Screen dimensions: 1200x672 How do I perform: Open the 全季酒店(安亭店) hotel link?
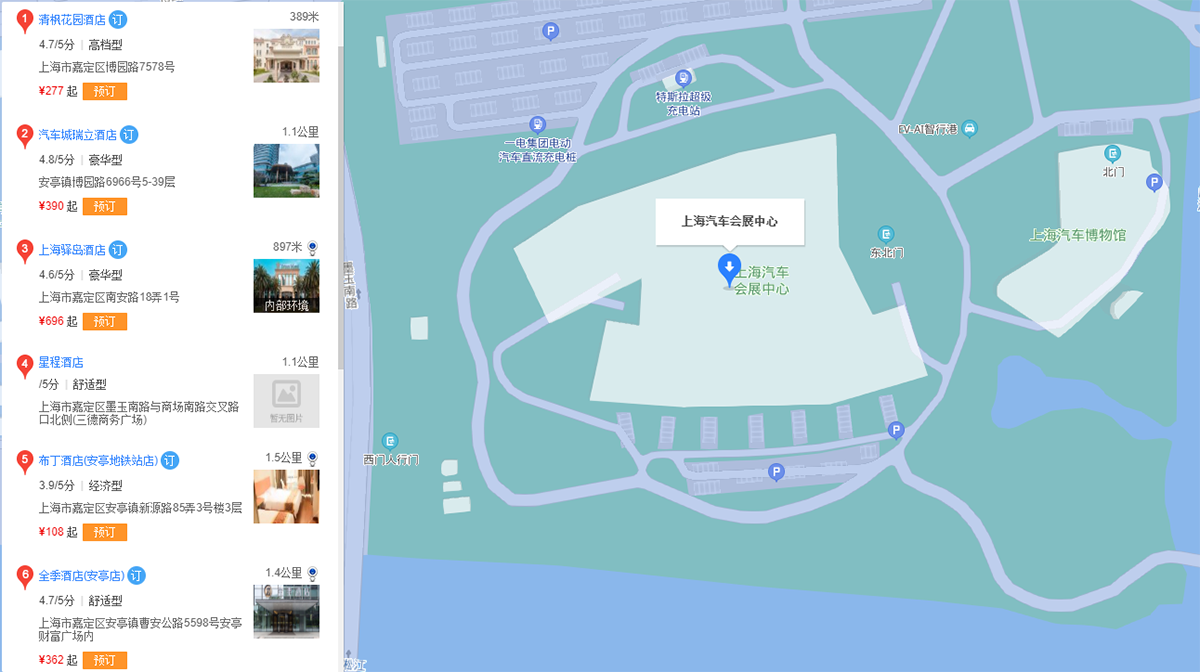coord(81,576)
